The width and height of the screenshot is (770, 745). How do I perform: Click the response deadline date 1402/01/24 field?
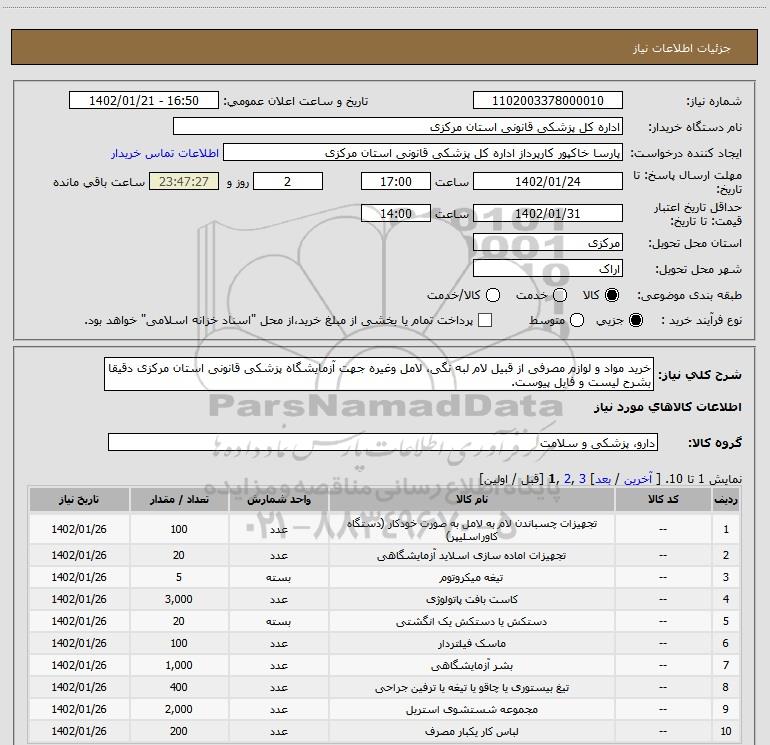pyautogui.click(x=548, y=181)
